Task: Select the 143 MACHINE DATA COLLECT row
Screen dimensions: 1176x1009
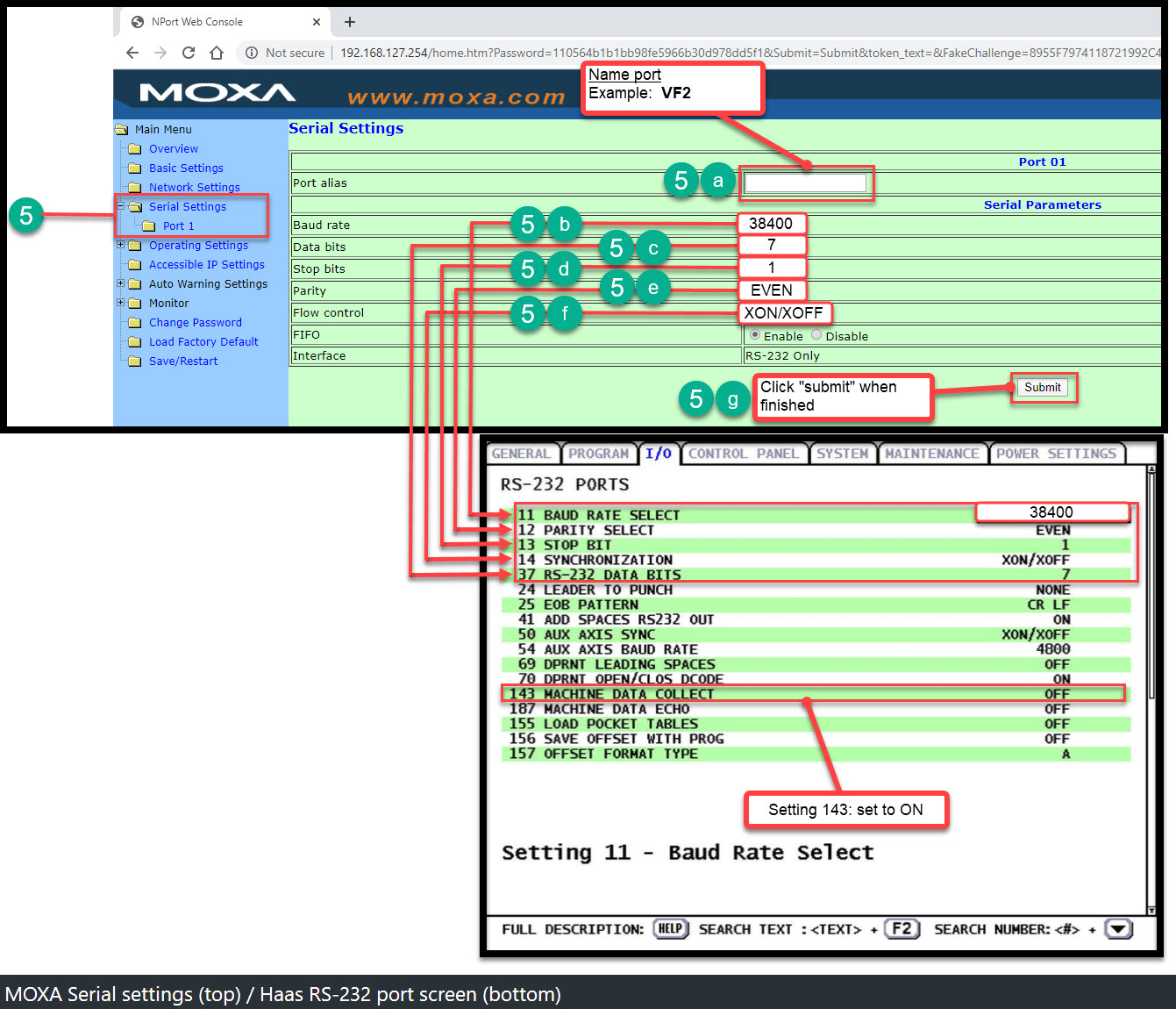Action: click(x=816, y=694)
